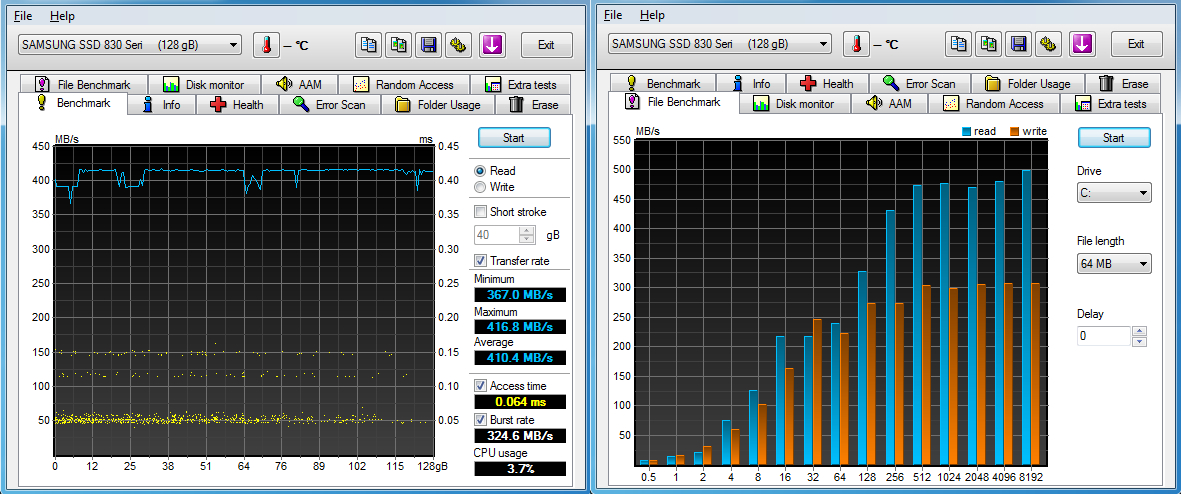Screen dimensions: 1181x494
Task: Click the floppy disk save icon in right window
Action: pyautogui.click(x=1019, y=44)
